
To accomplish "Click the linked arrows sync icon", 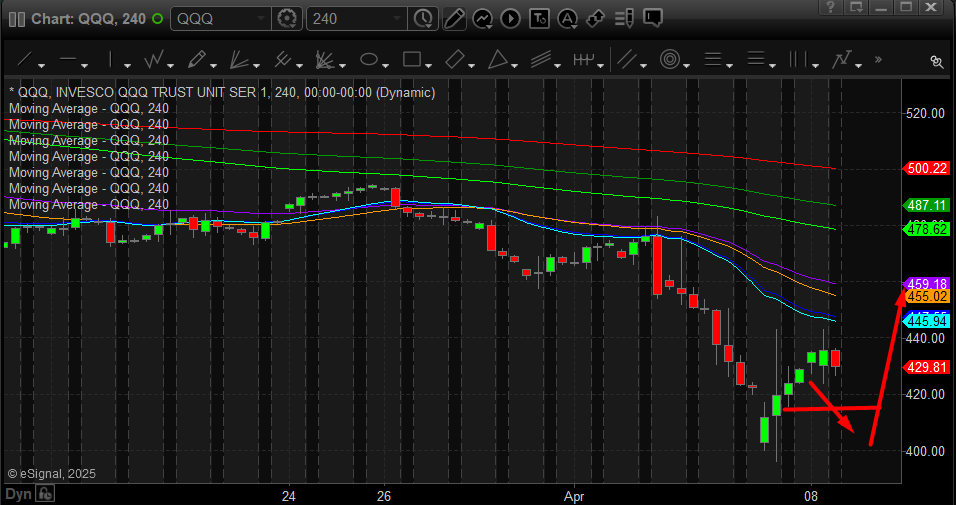I will click(596, 18).
